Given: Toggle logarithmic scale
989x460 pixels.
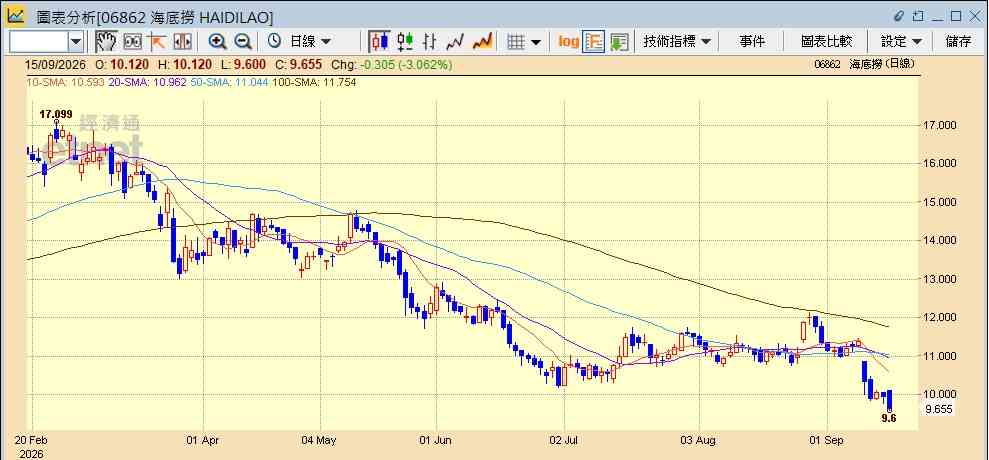Looking at the screenshot, I should tap(568, 42).
